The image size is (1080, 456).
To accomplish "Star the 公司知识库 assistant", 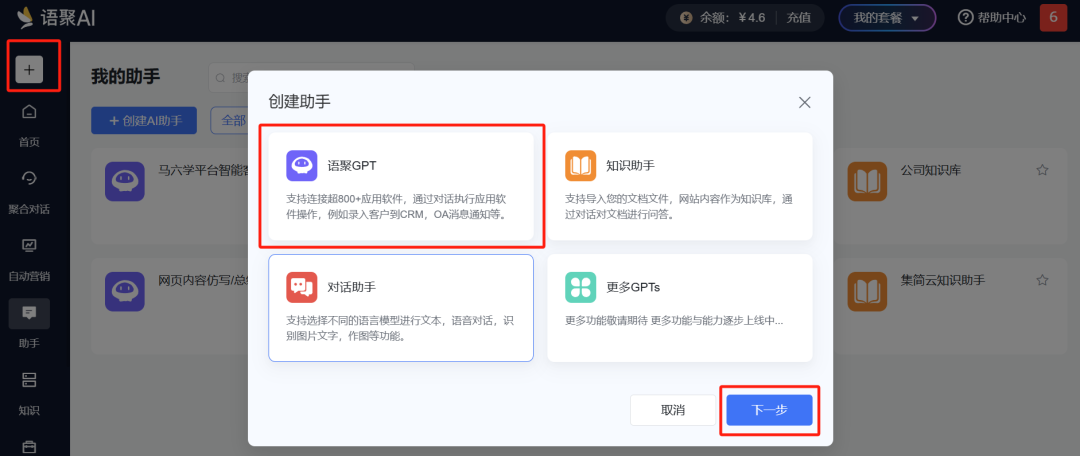I will (1042, 169).
